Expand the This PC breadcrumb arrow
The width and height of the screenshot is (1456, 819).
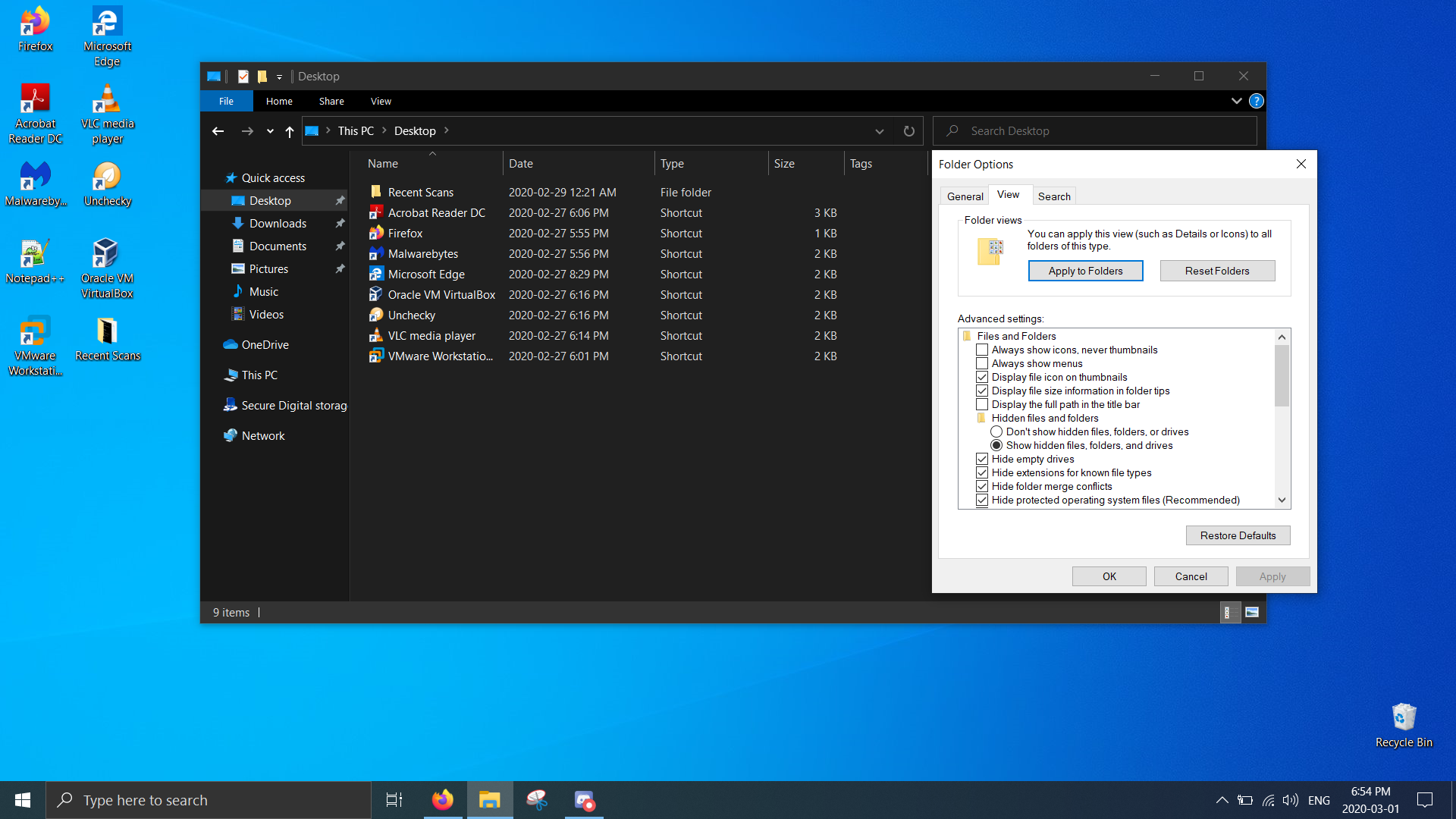point(384,130)
